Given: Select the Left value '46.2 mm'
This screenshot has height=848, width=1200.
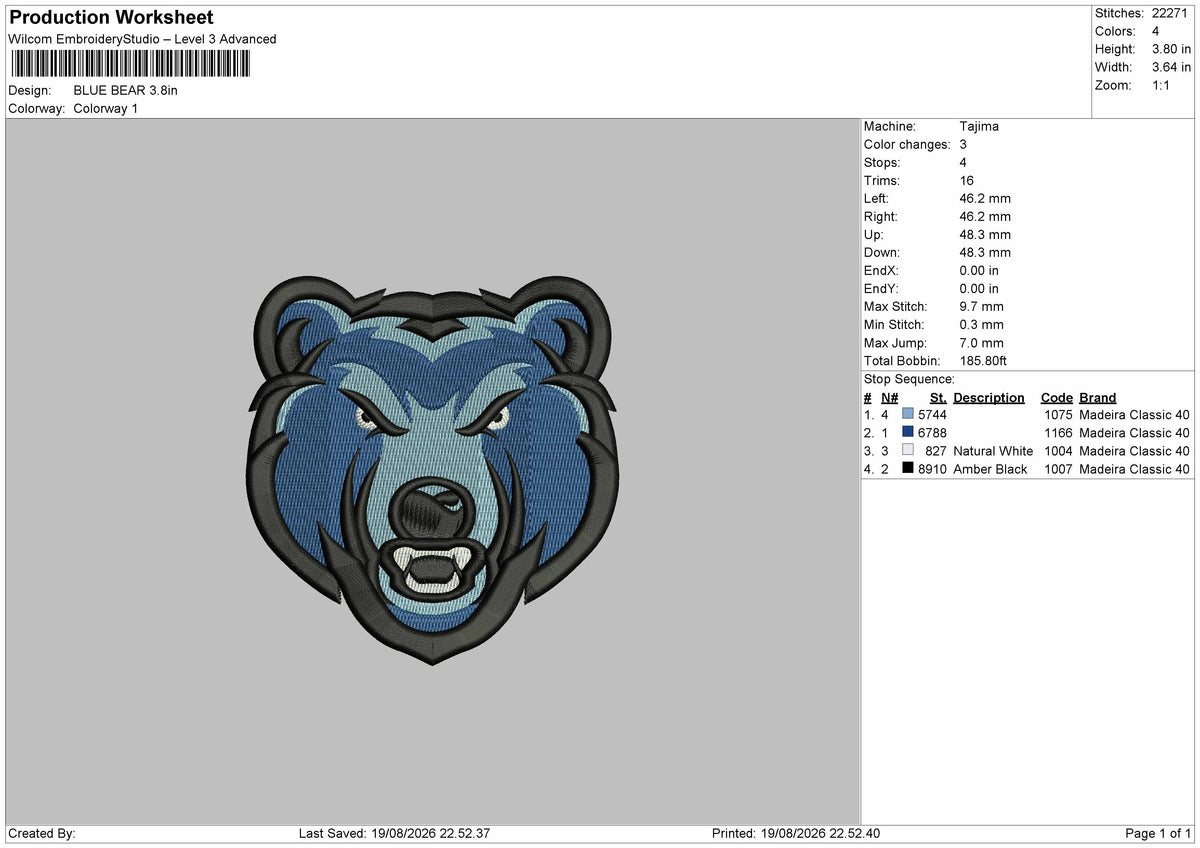Looking at the screenshot, I should coord(985,198).
